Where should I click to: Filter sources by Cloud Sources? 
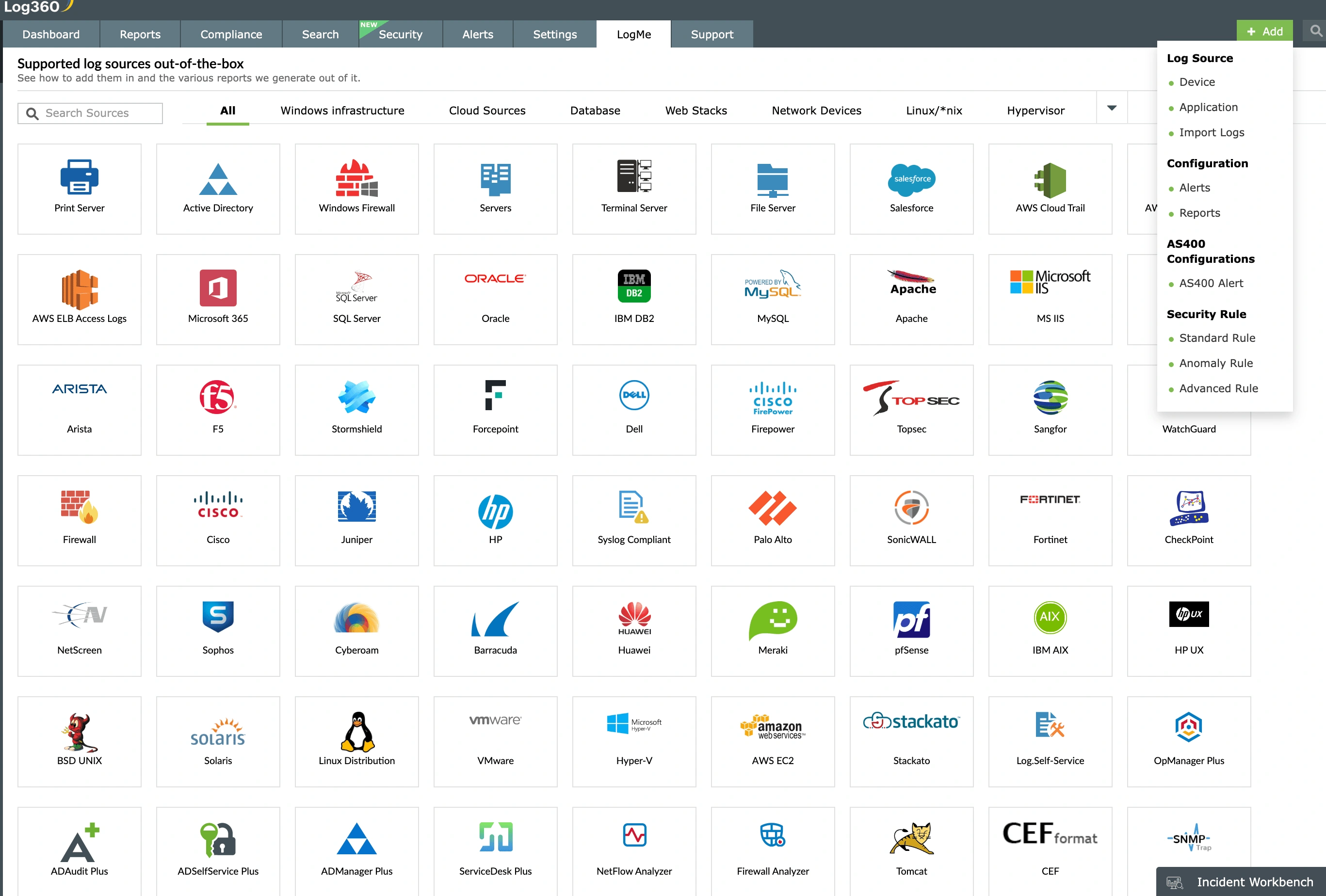pyautogui.click(x=487, y=111)
